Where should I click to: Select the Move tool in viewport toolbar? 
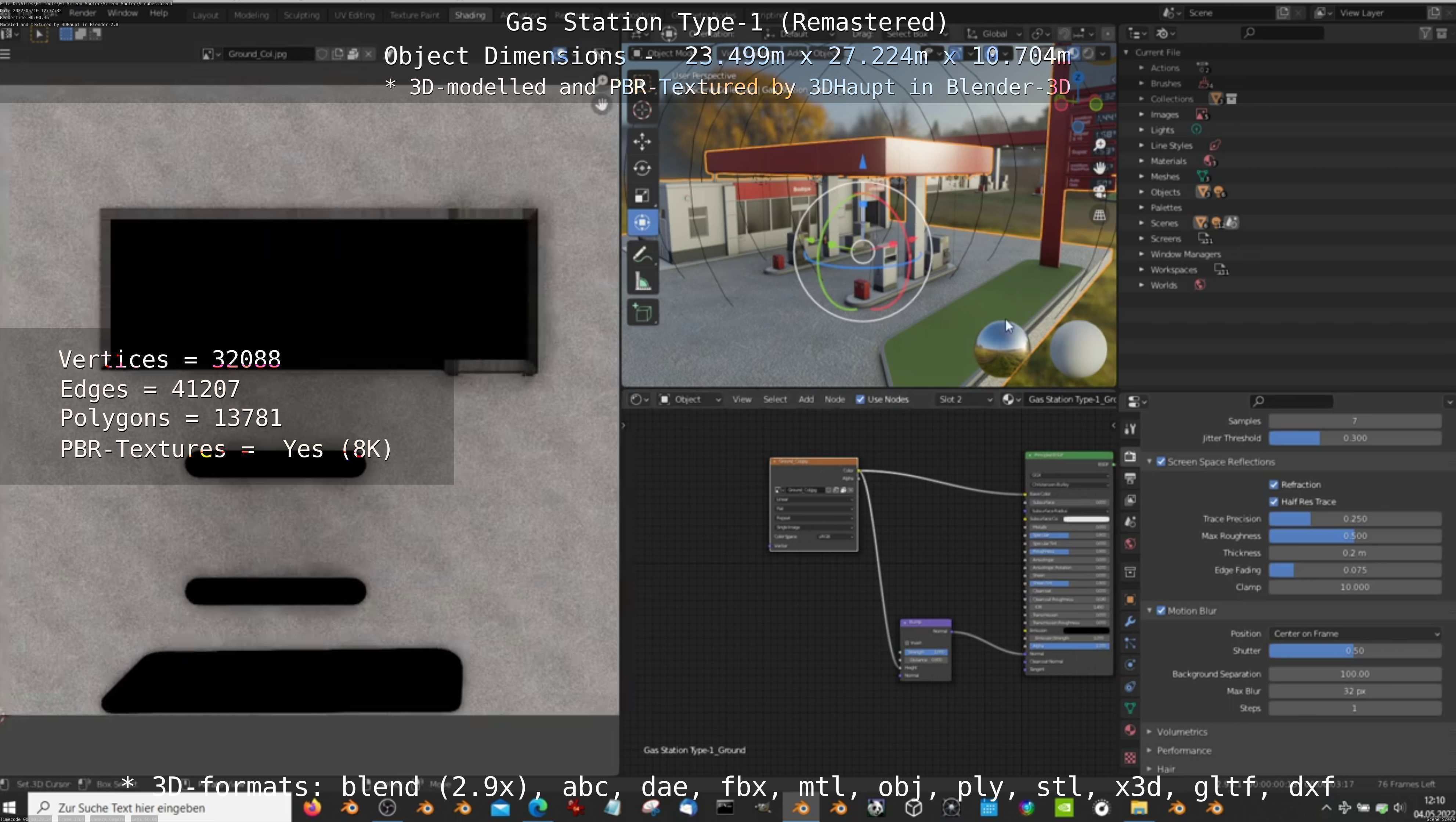(642, 141)
